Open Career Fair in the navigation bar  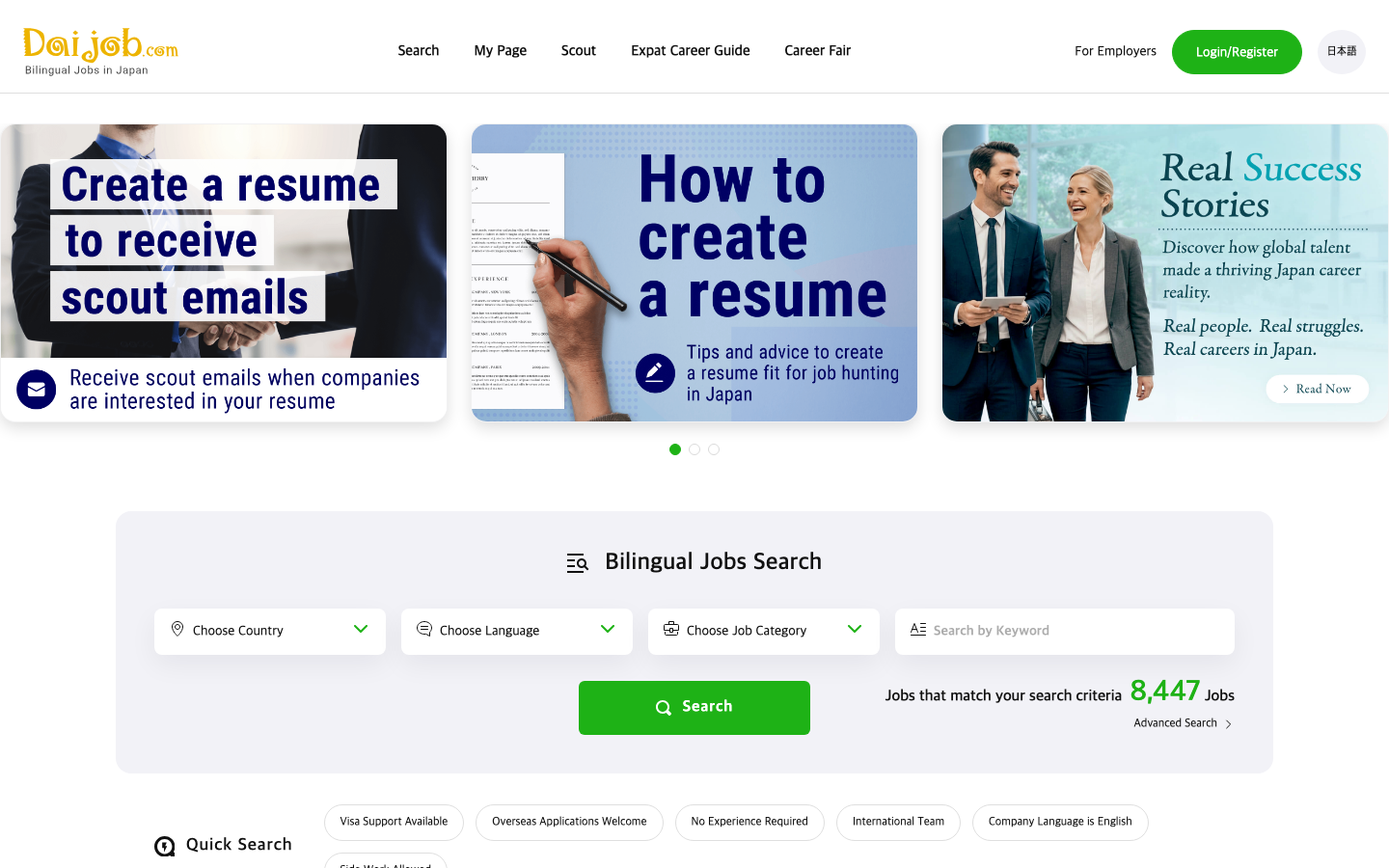818,51
